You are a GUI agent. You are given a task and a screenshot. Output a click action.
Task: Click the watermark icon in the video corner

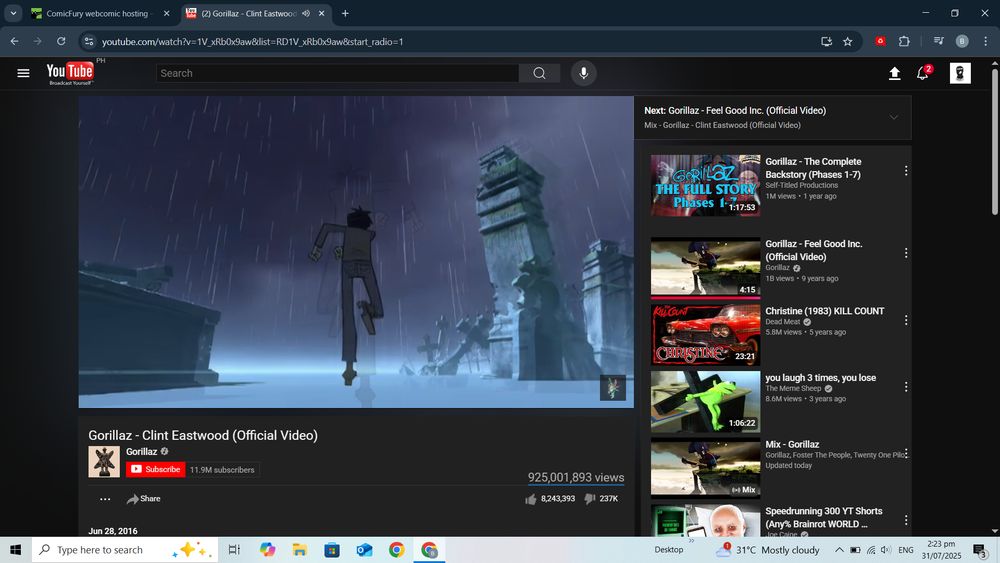pos(613,388)
